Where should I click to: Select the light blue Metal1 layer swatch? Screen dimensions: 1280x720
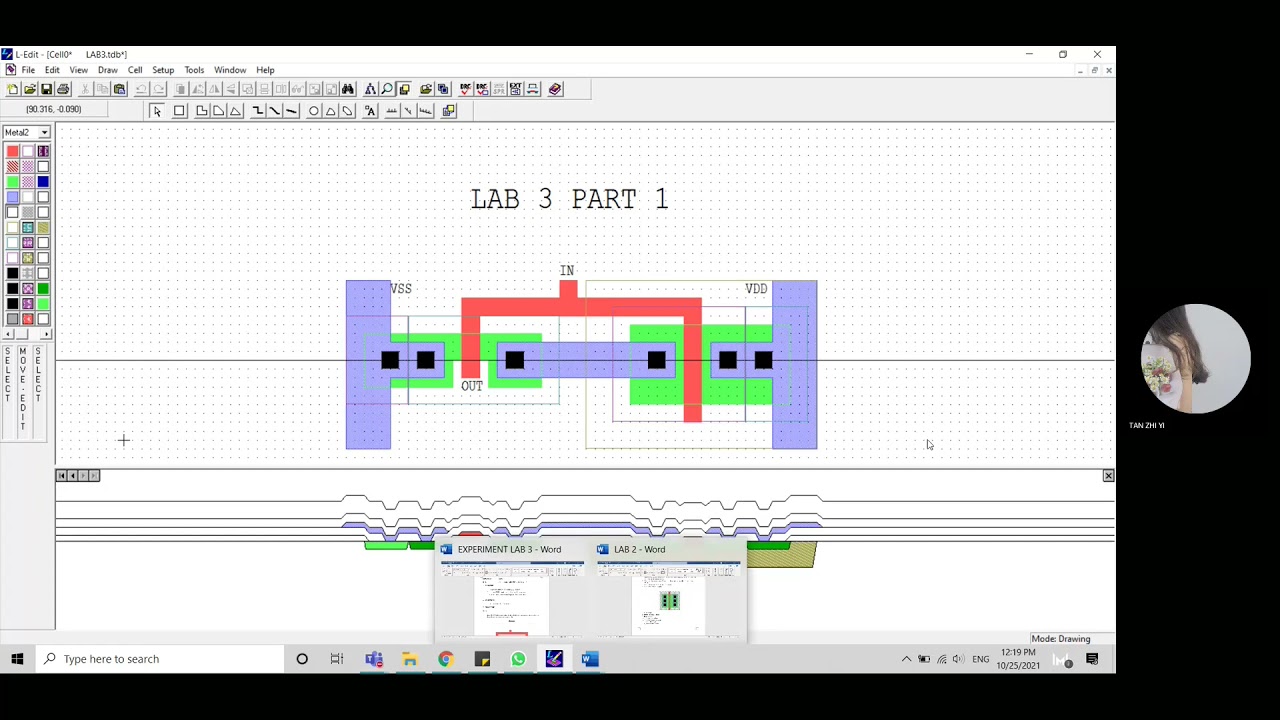pos(13,197)
